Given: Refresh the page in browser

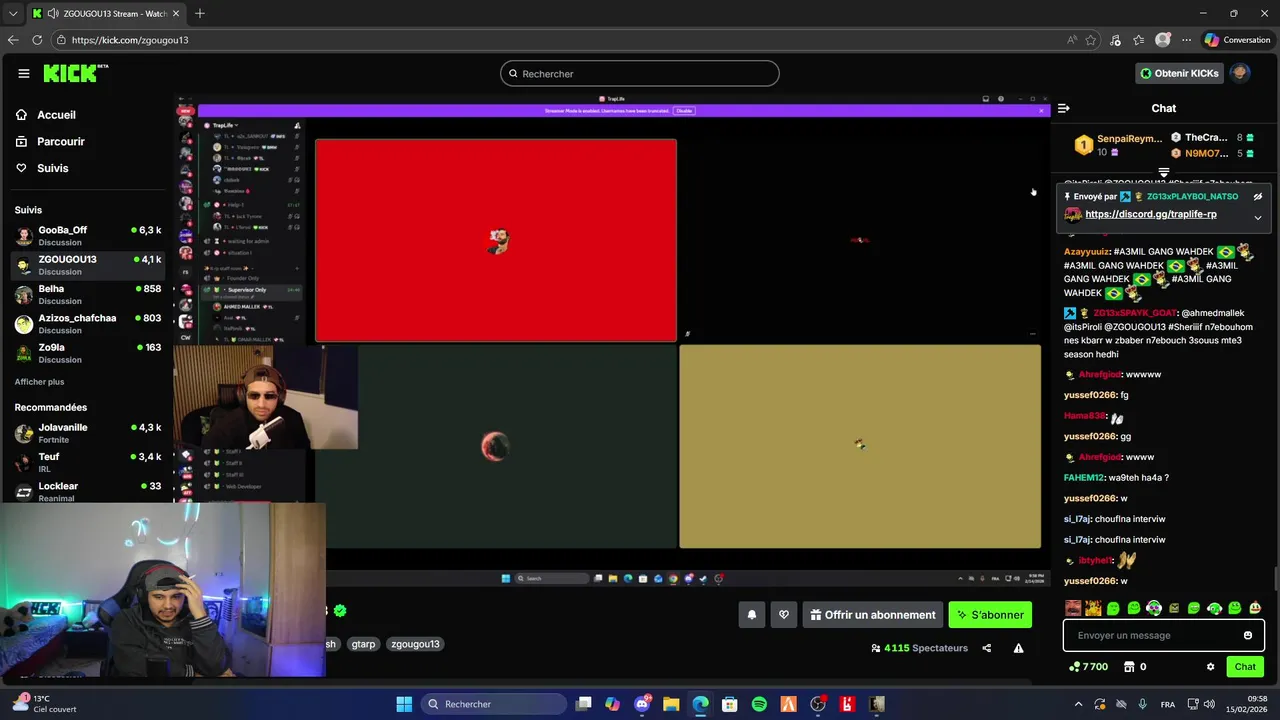Looking at the screenshot, I should pyautogui.click(x=37, y=40).
